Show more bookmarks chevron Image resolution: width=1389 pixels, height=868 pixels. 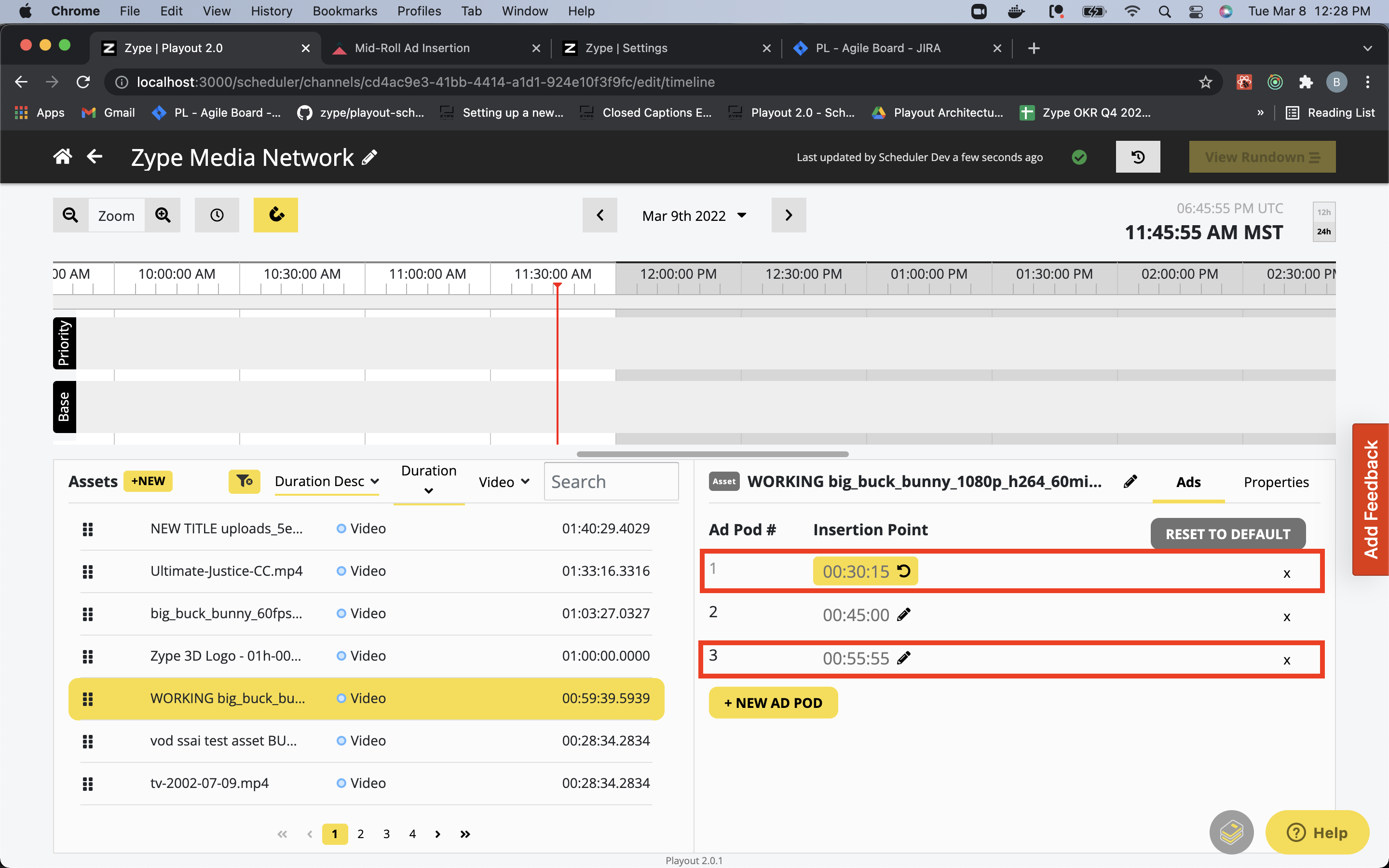click(1260, 112)
